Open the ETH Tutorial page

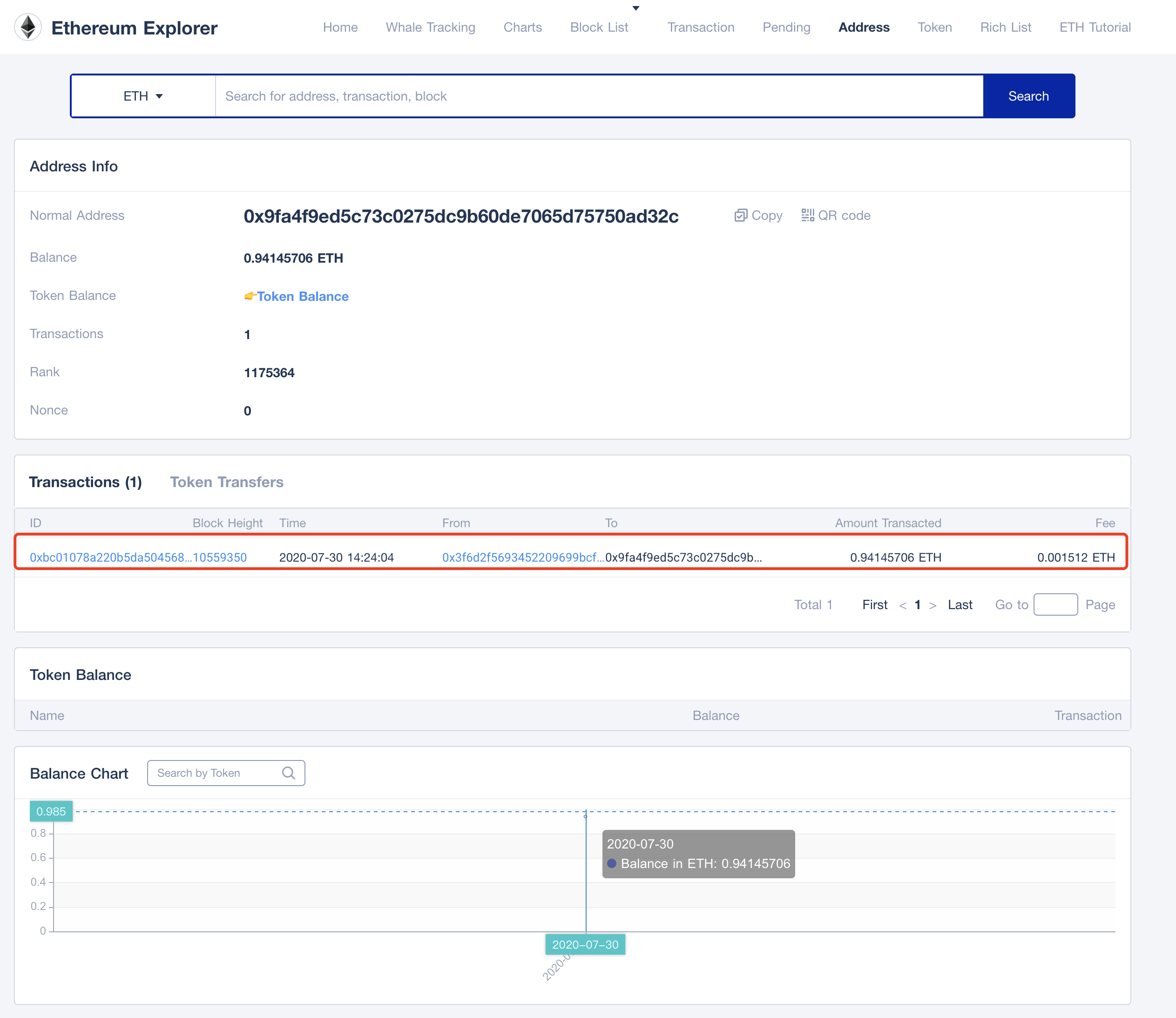1095,27
